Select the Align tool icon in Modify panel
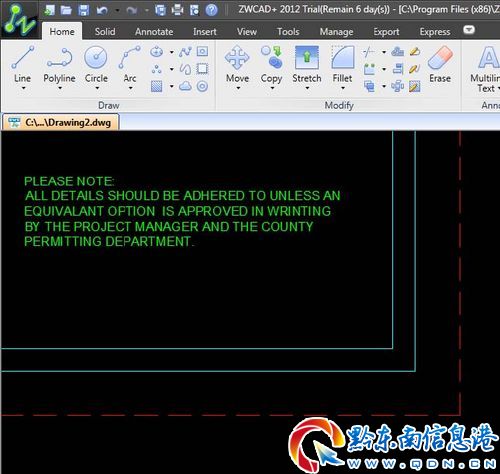Viewport: 500px width, 474px height. point(398,69)
